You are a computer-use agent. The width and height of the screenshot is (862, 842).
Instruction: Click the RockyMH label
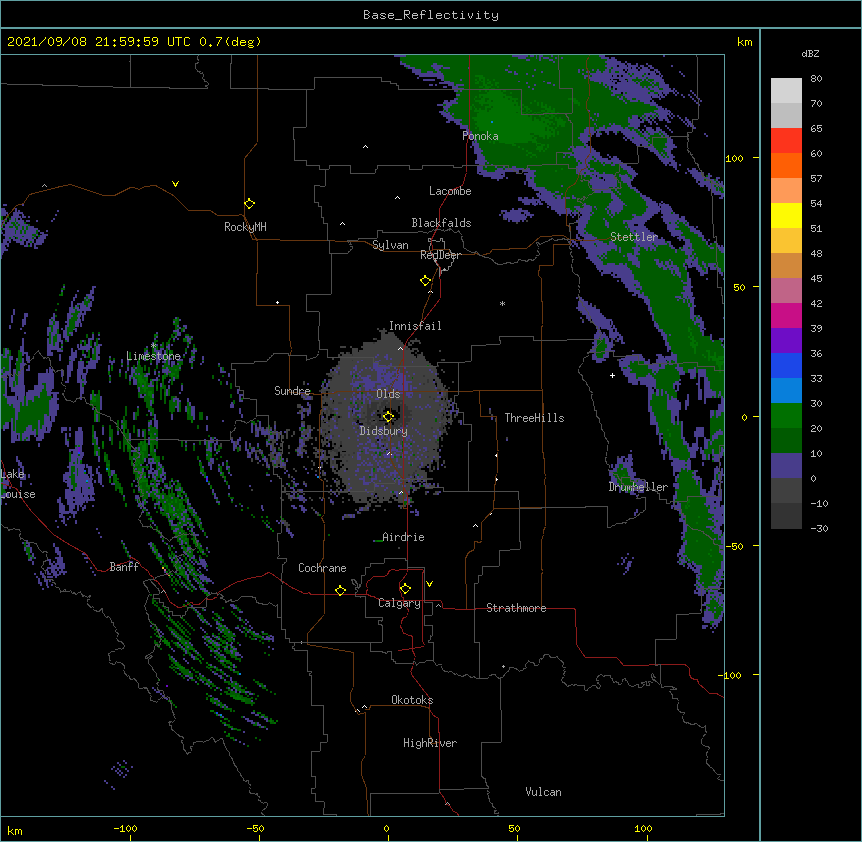(245, 227)
